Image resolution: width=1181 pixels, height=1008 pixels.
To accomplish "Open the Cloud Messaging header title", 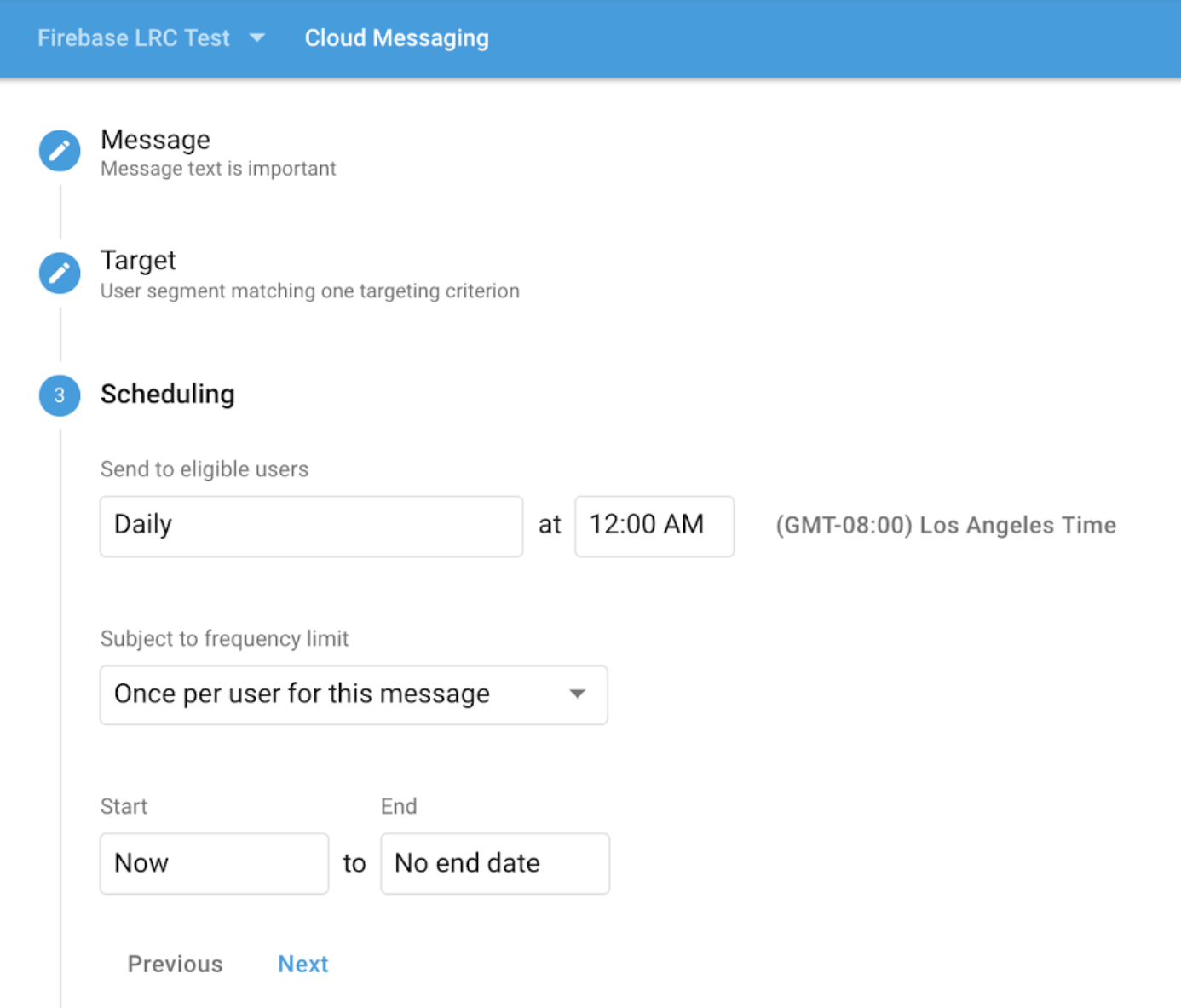I will pos(397,38).
